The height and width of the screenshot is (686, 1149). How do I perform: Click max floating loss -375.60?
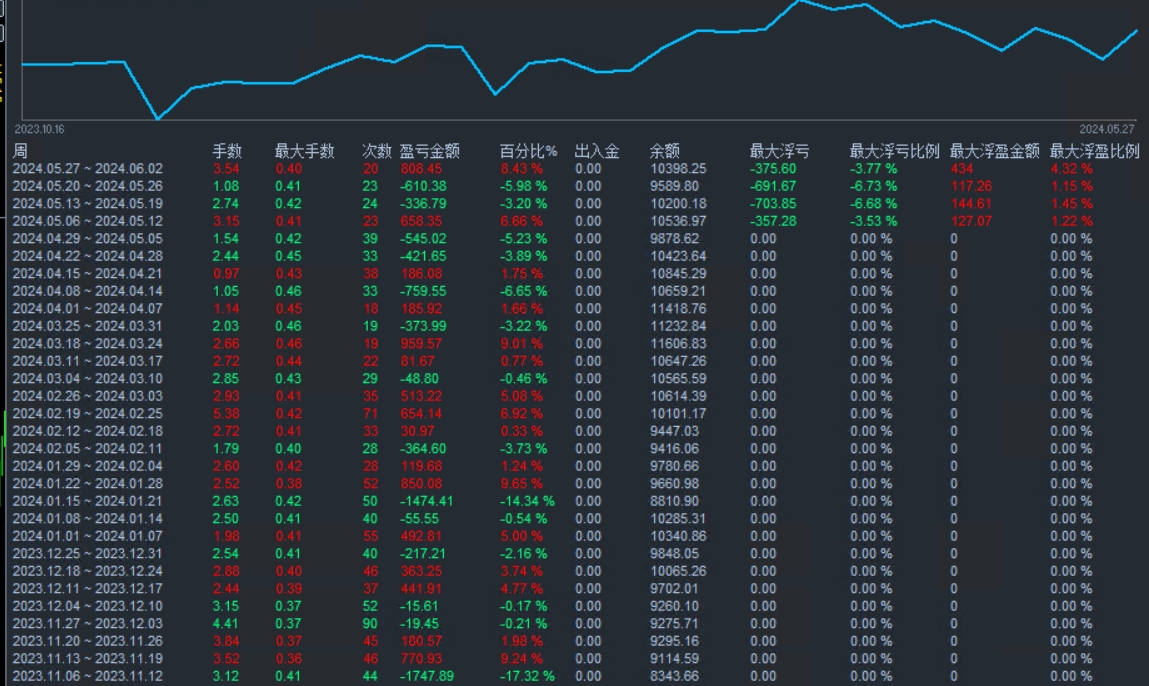[x=773, y=169]
